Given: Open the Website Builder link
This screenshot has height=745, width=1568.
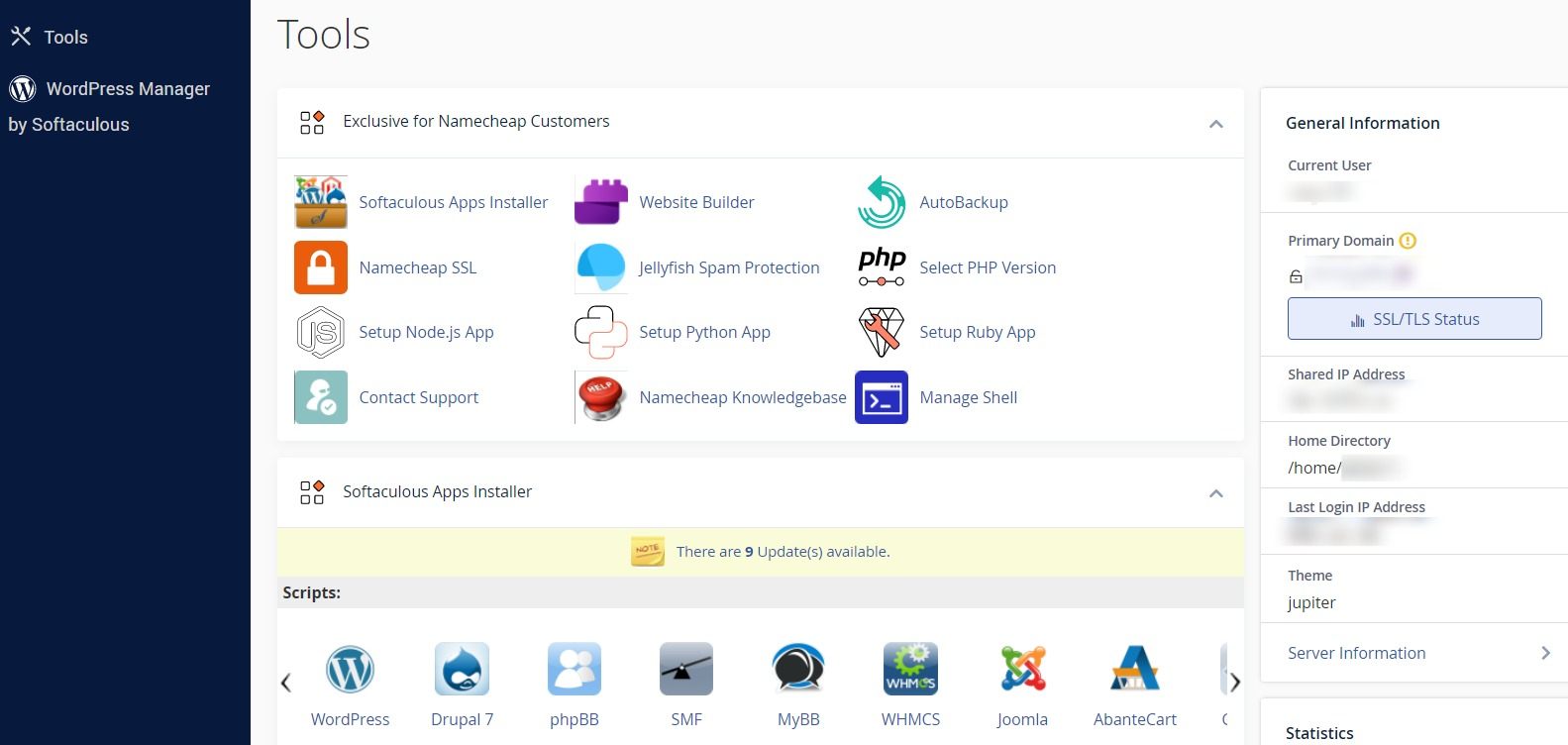Looking at the screenshot, I should pyautogui.click(x=696, y=202).
